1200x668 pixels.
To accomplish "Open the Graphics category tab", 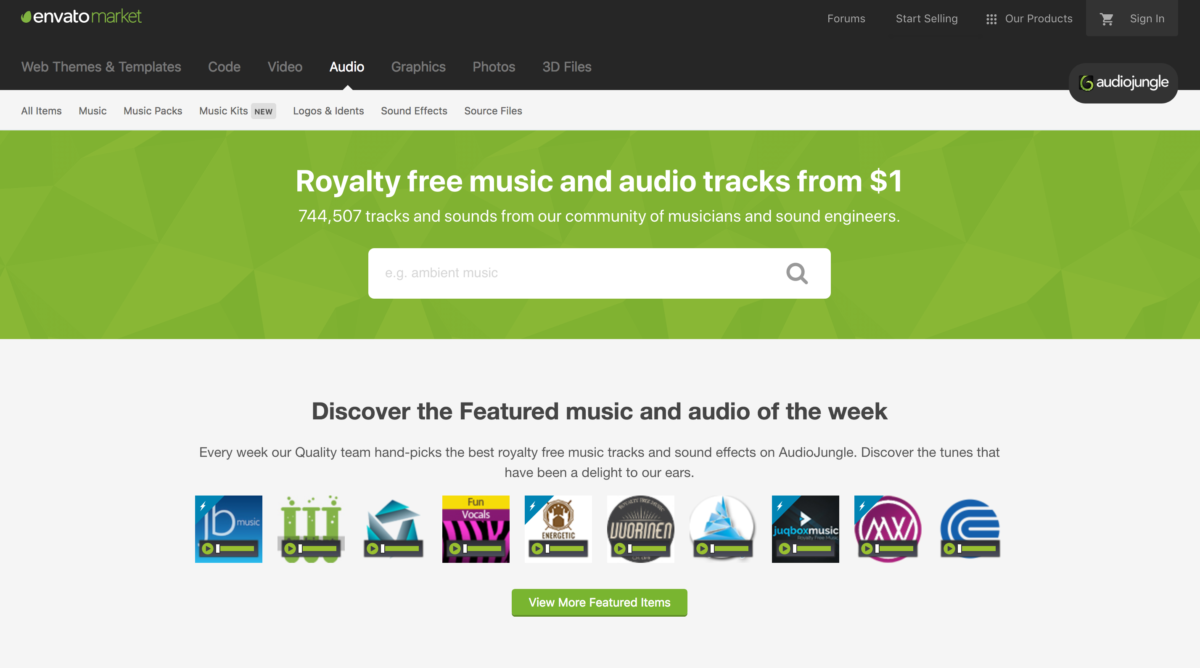I will (x=418, y=67).
